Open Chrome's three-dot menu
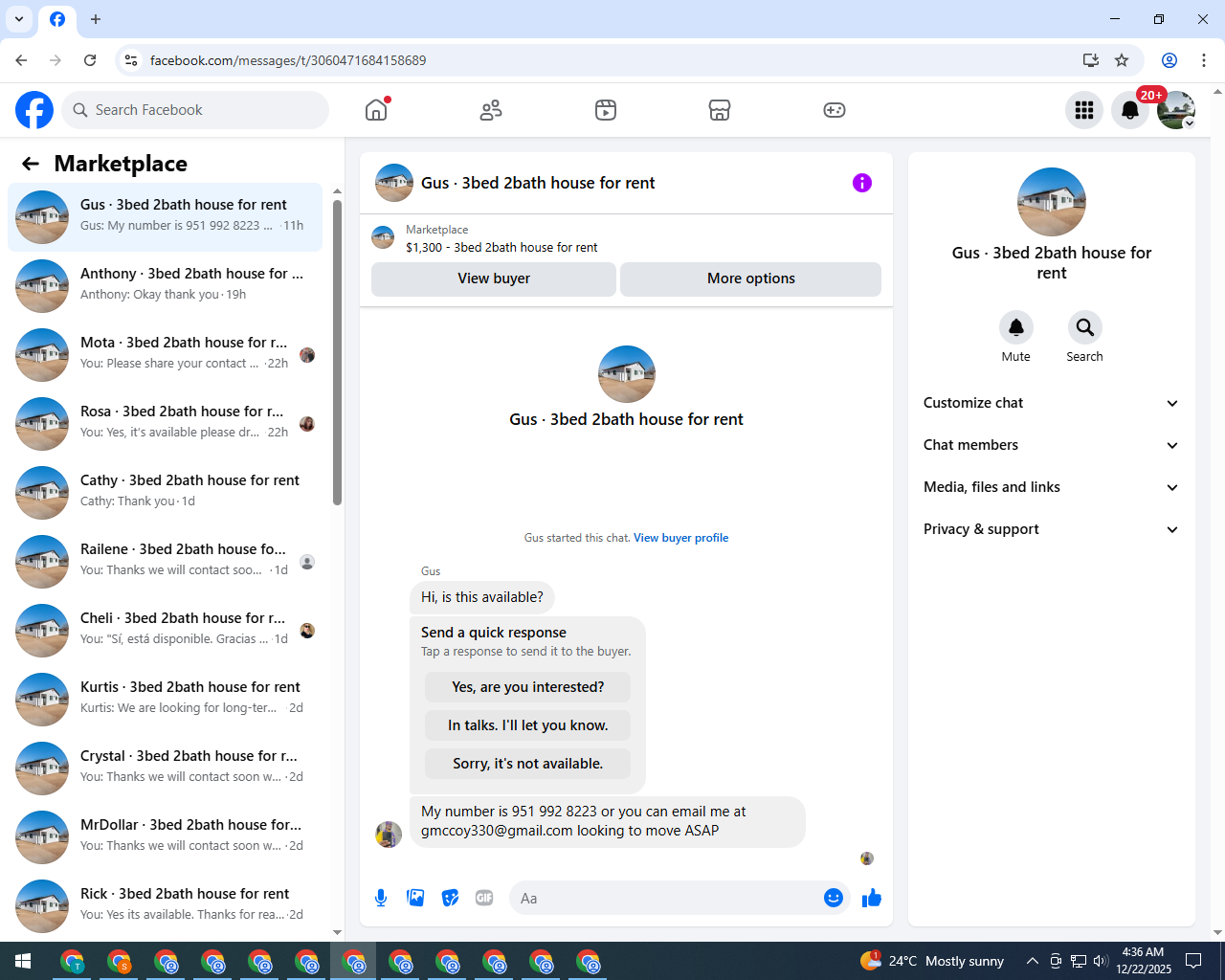Screen dimensions: 1225x980 point(1204,60)
